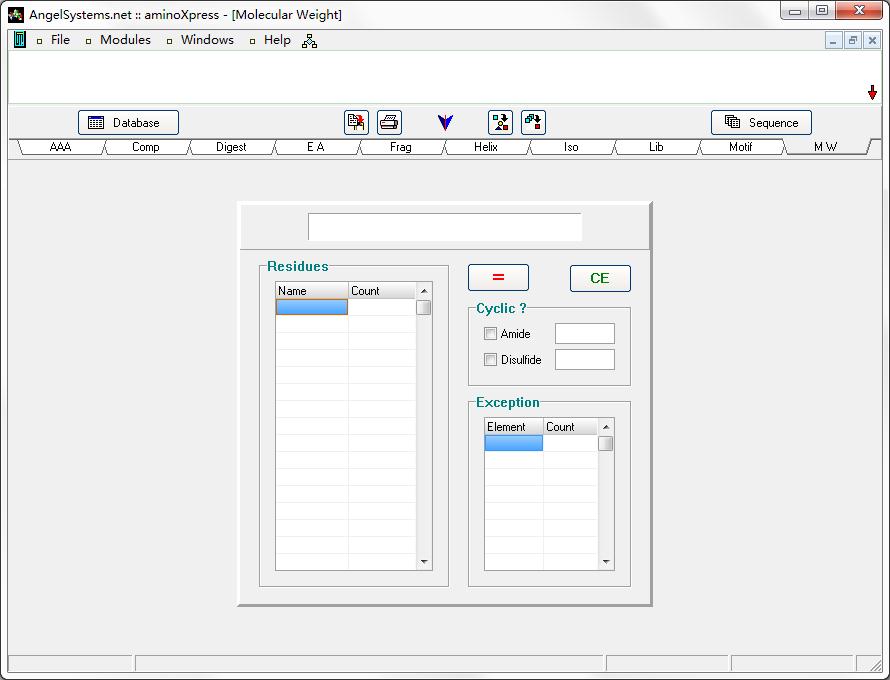Viewport: 890px width, 680px height.
Task: Click Residues list scroll up arrow
Action: (424, 291)
